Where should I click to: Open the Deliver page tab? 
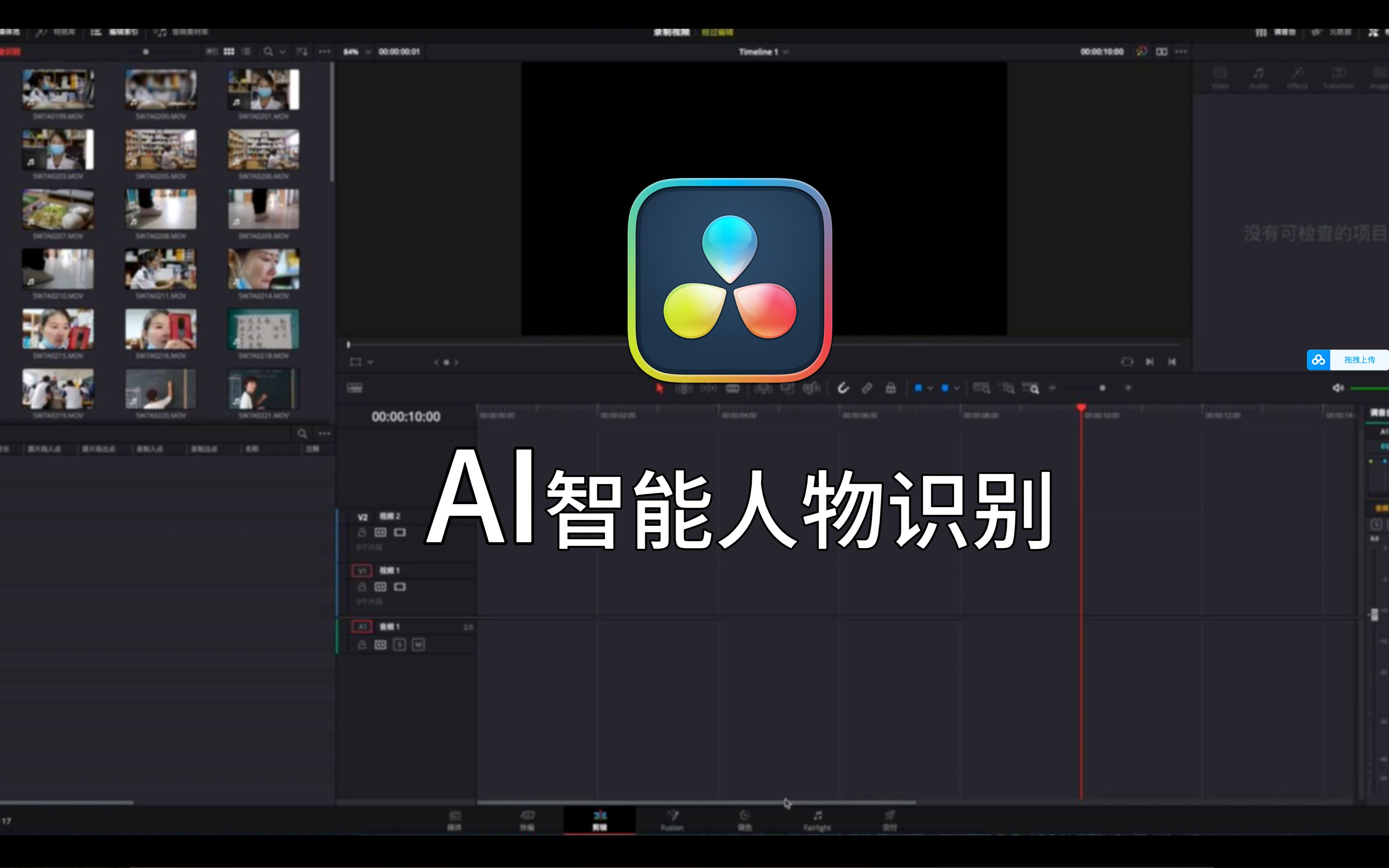(890, 820)
